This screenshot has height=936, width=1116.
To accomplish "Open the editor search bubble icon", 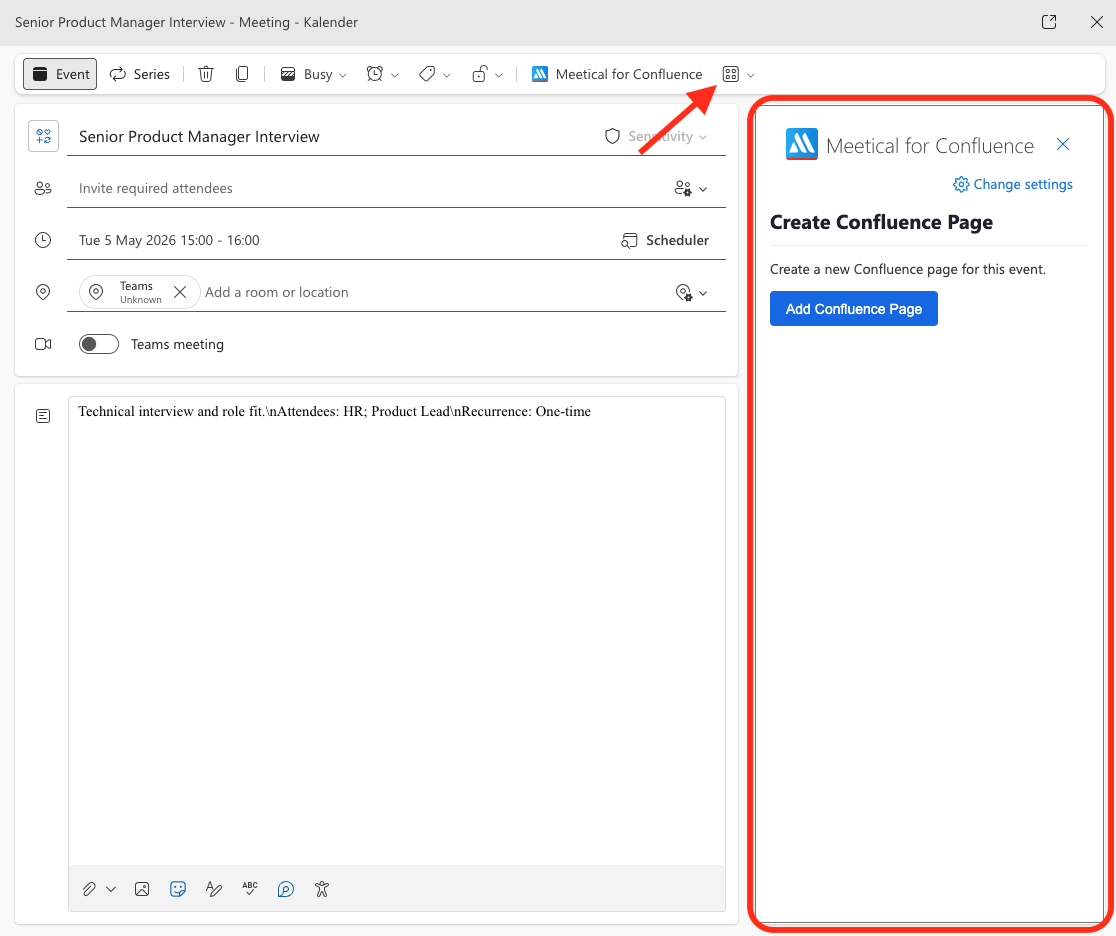I will pos(285,889).
